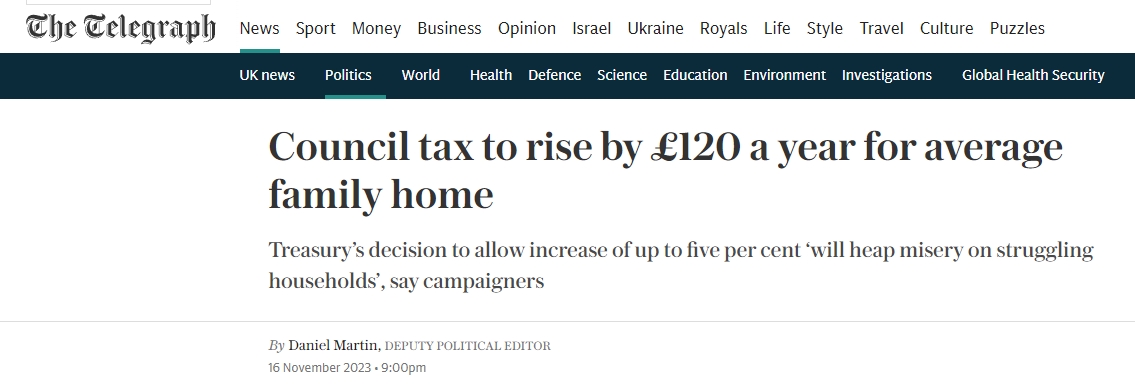1135x392 pixels.
Task: Select the Politics sub-section tab
Action: (x=348, y=75)
